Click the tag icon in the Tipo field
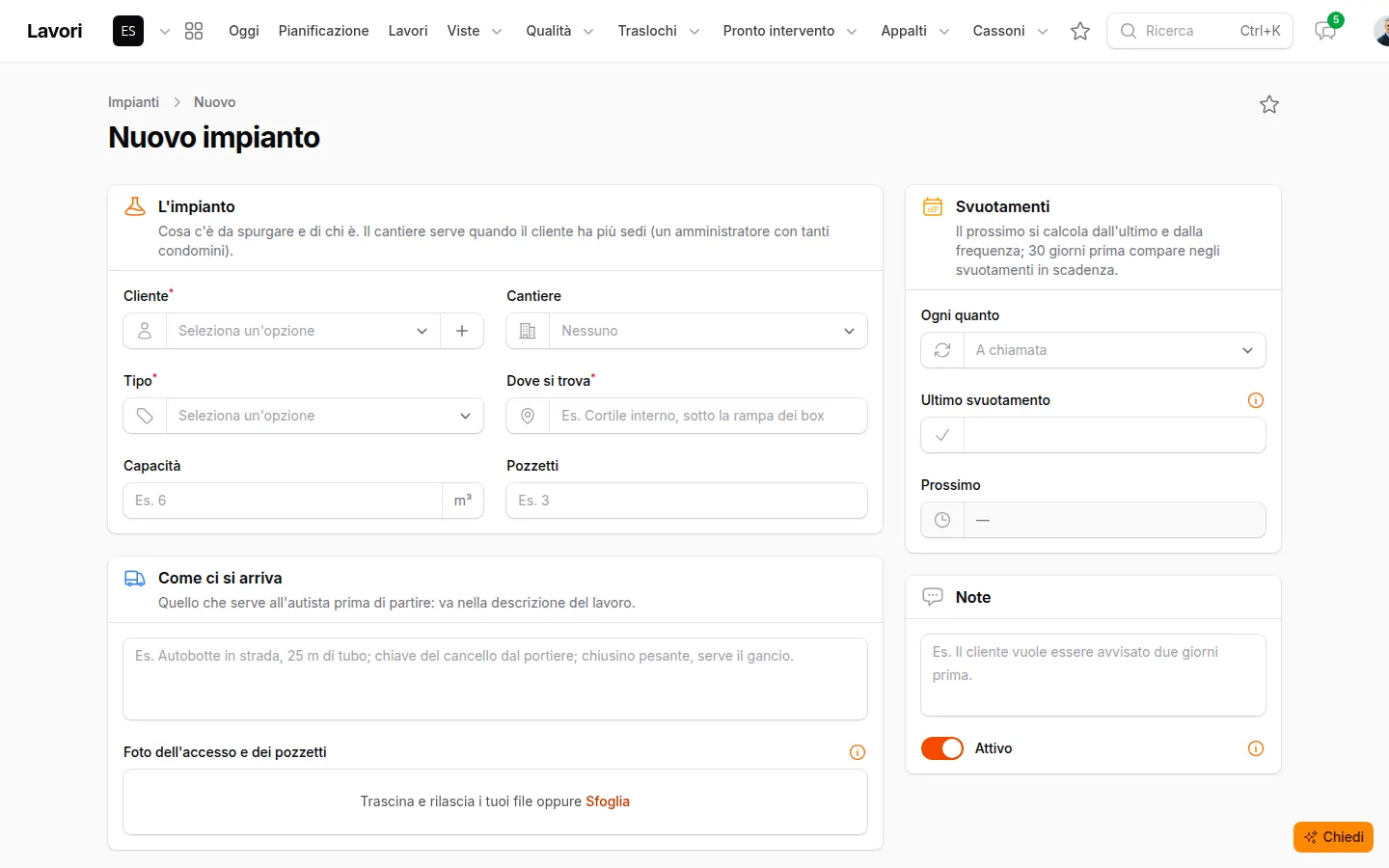Viewport: 1389px width, 868px height. (145, 416)
